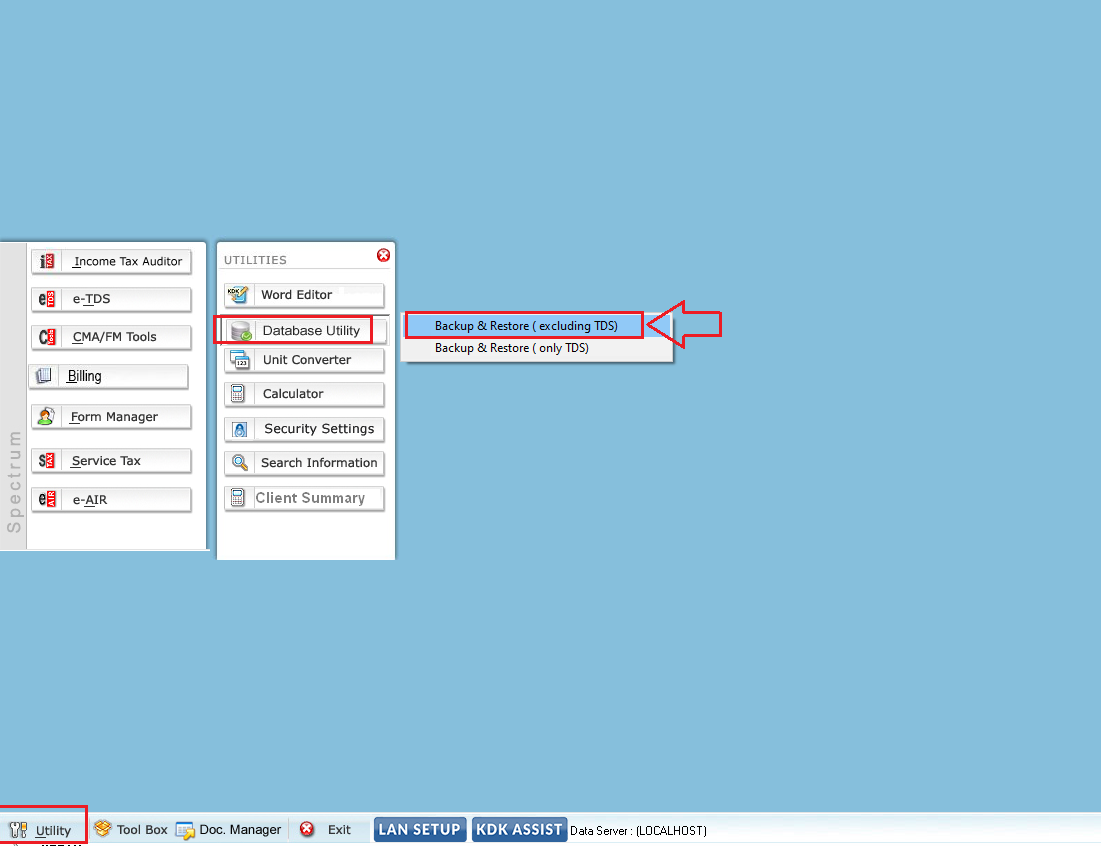
Task: Click Tool Box label in bottom bar
Action: coord(142,830)
